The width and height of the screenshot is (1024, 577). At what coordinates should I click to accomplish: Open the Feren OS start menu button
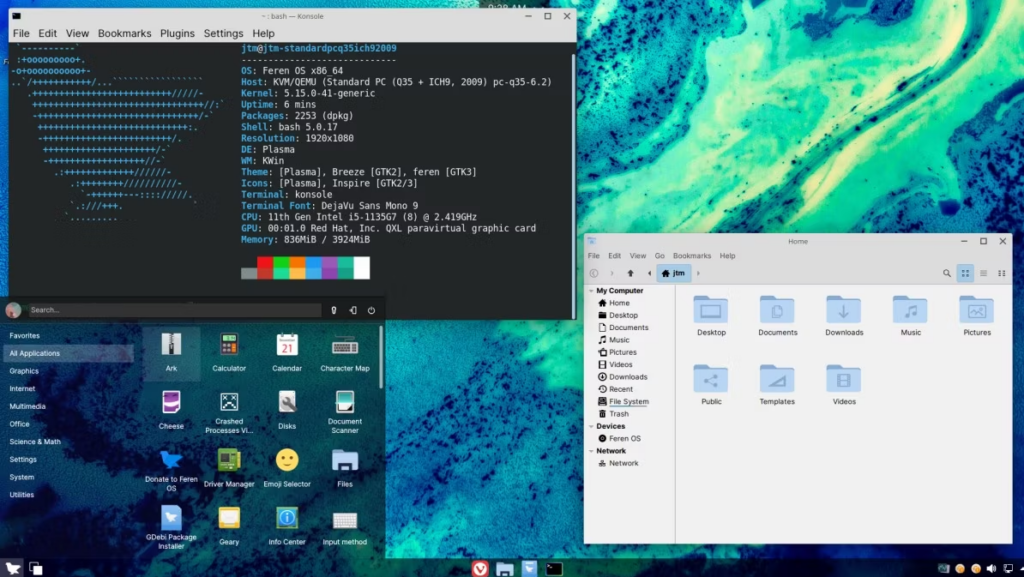tap(12, 569)
